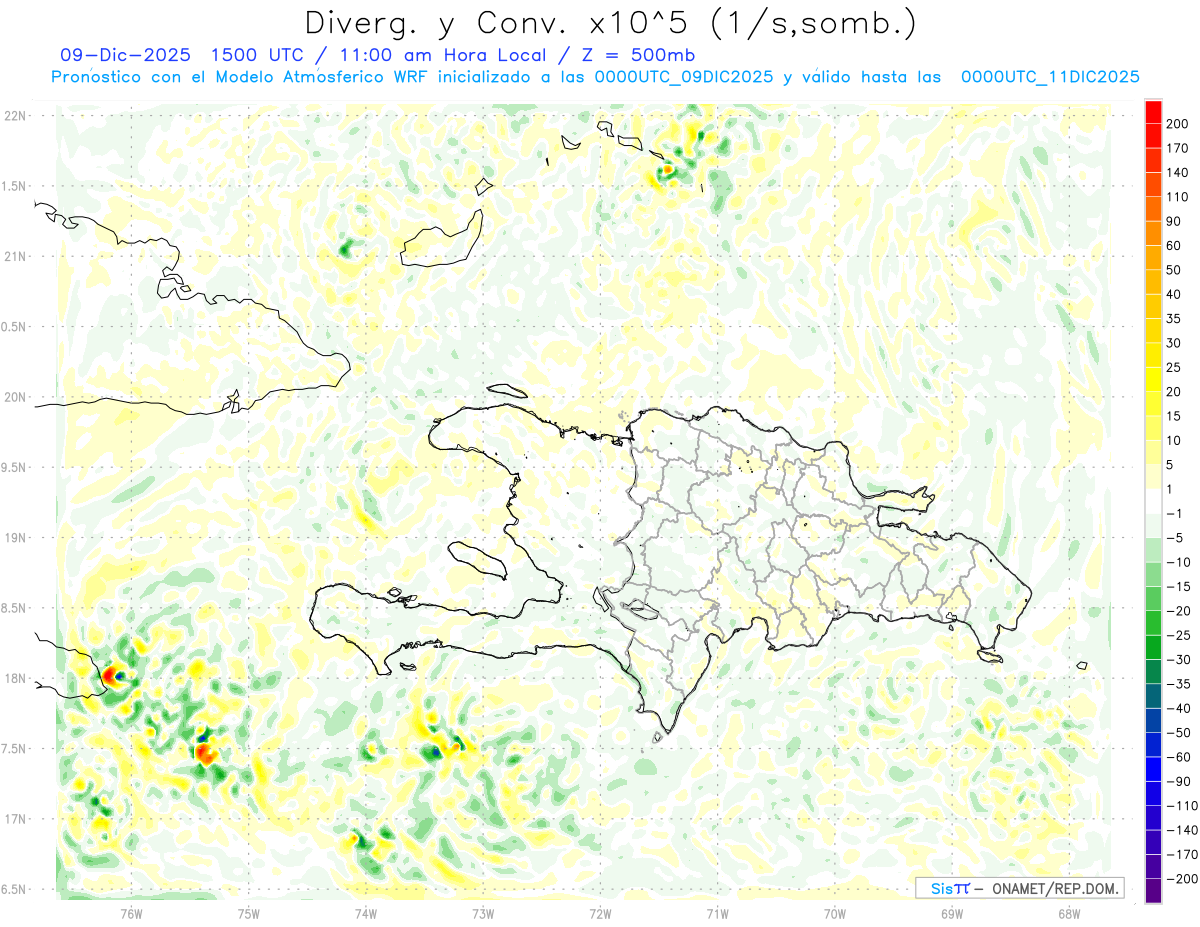1200x927 pixels.
Task: Click the '70W' longitude label
Action: pyautogui.click(x=835, y=913)
